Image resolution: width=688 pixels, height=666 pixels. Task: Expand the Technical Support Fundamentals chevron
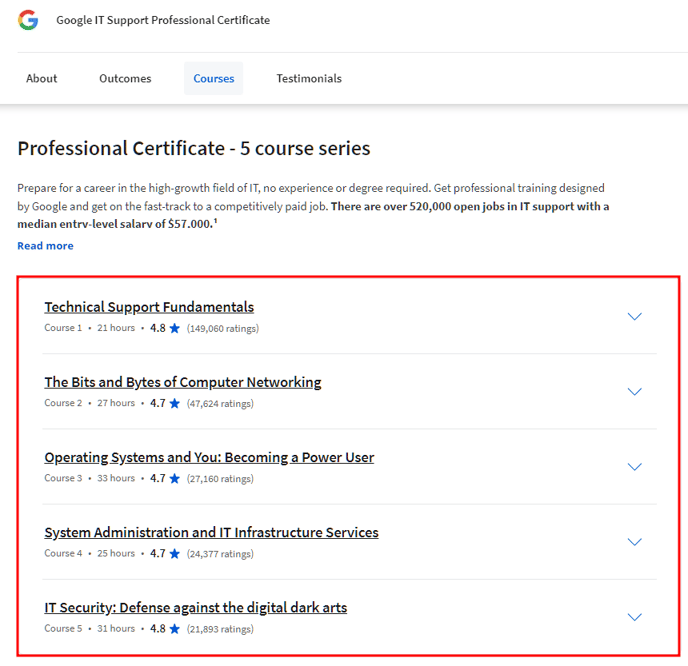[x=634, y=316]
